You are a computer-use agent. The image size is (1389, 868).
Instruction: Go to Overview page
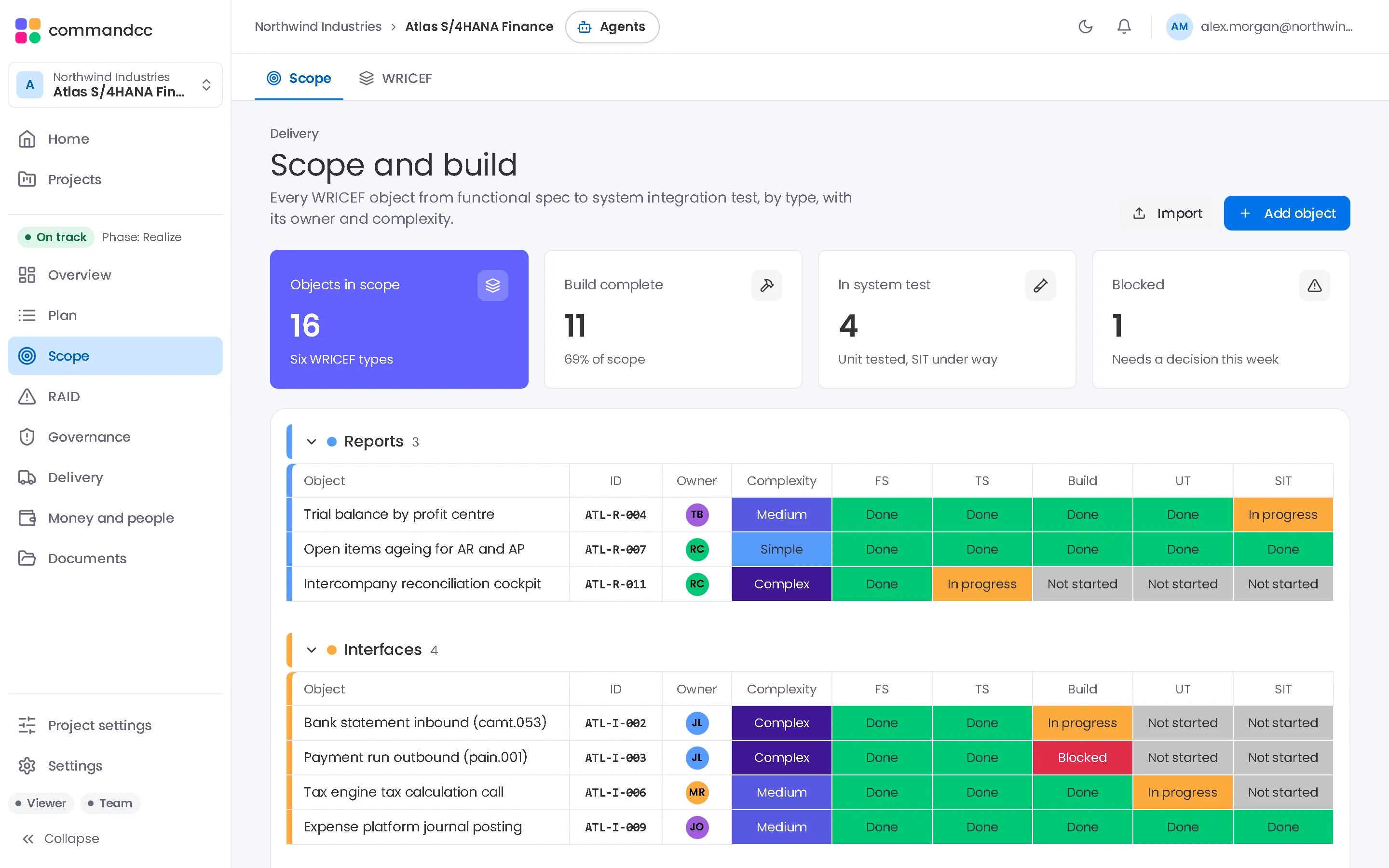point(115,275)
